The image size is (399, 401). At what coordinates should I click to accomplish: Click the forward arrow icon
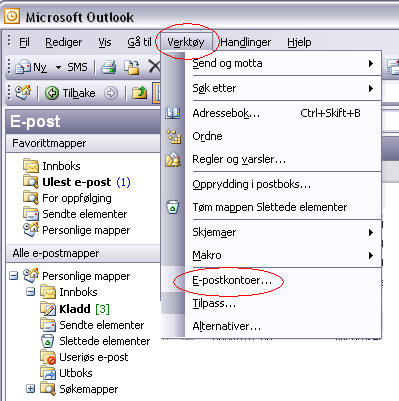pos(111,93)
